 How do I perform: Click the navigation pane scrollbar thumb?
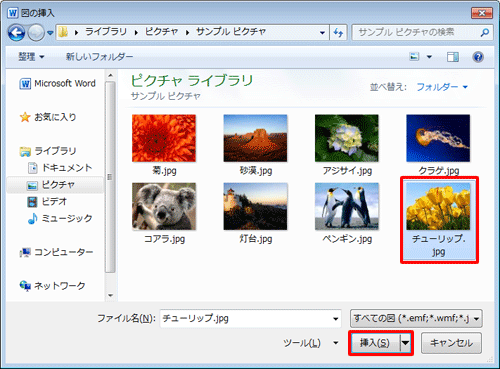[x=111, y=177]
